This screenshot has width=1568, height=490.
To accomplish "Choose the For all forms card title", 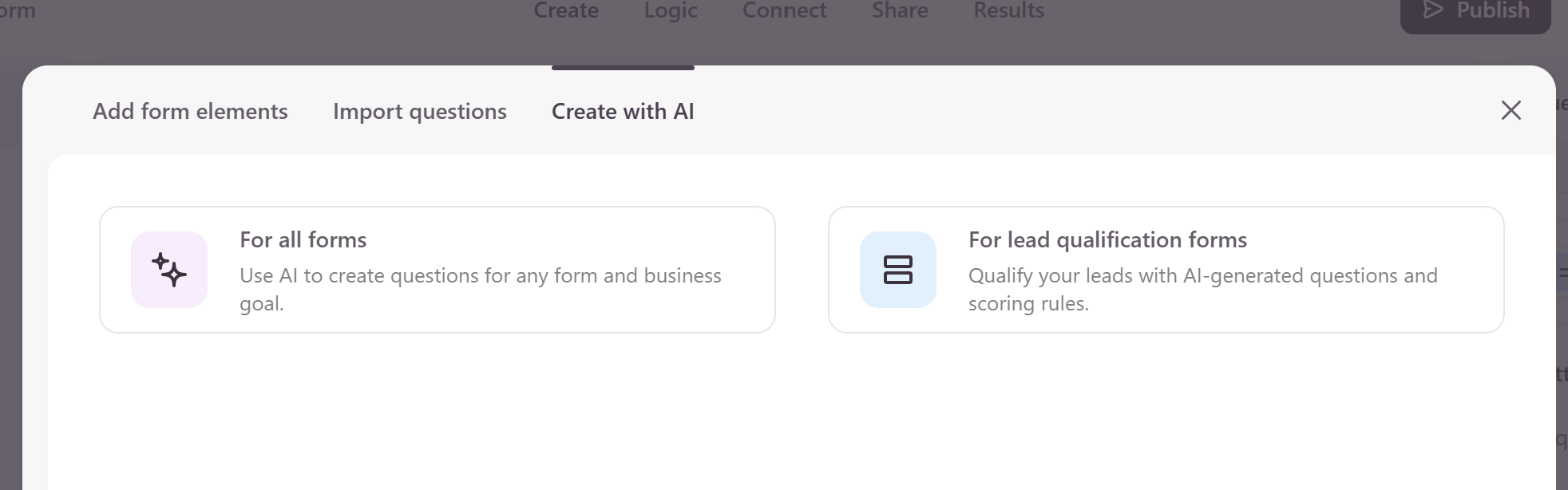I will click(x=303, y=239).
